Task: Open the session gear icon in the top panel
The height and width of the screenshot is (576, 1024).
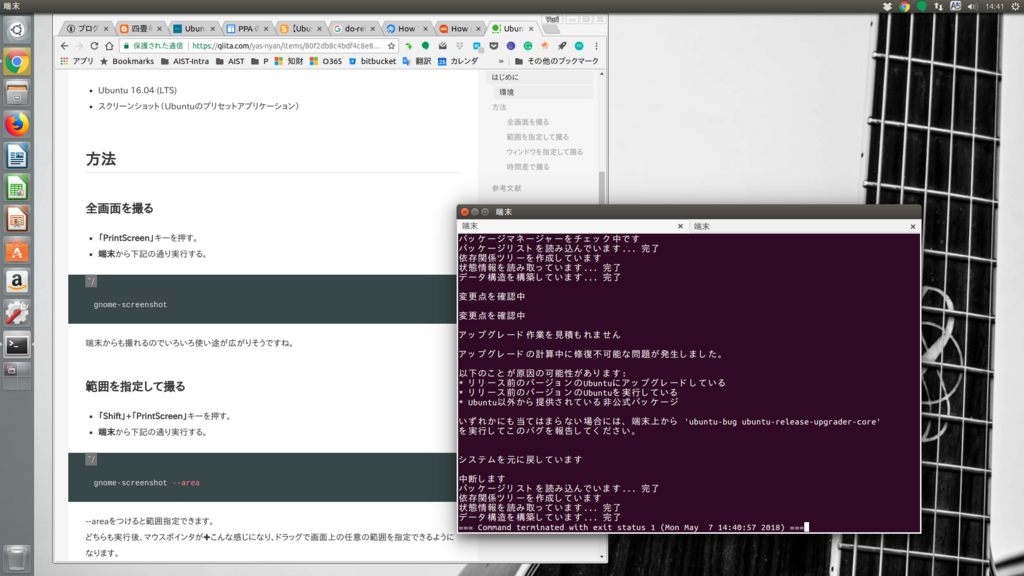Action: (1014, 8)
